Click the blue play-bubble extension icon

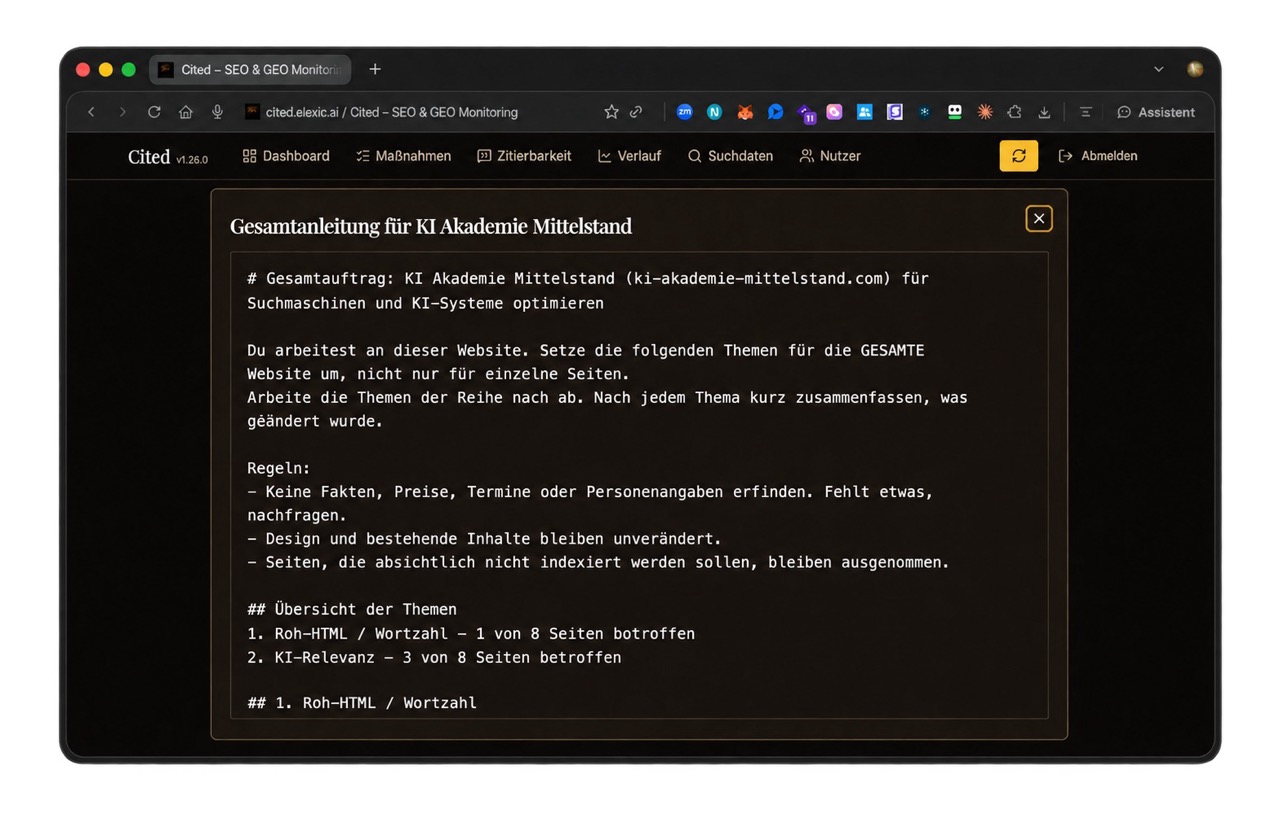[775, 112]
